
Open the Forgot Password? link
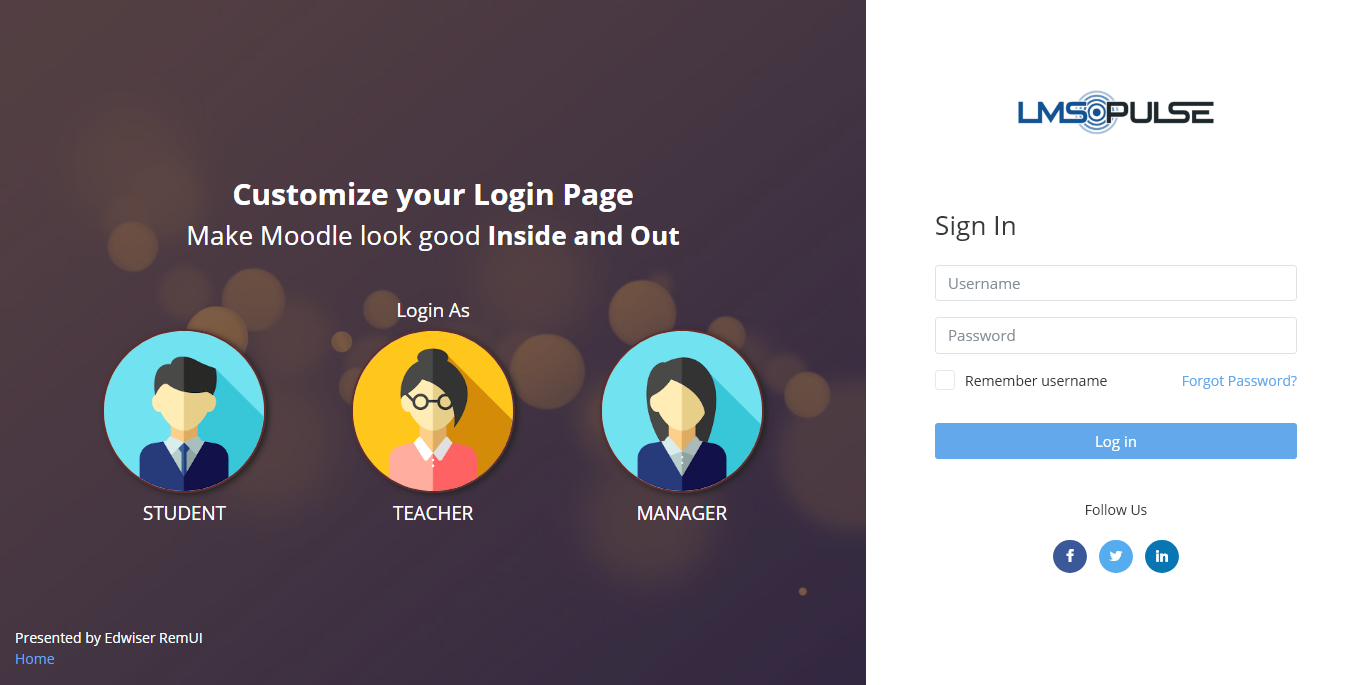tap(1238, 381)
